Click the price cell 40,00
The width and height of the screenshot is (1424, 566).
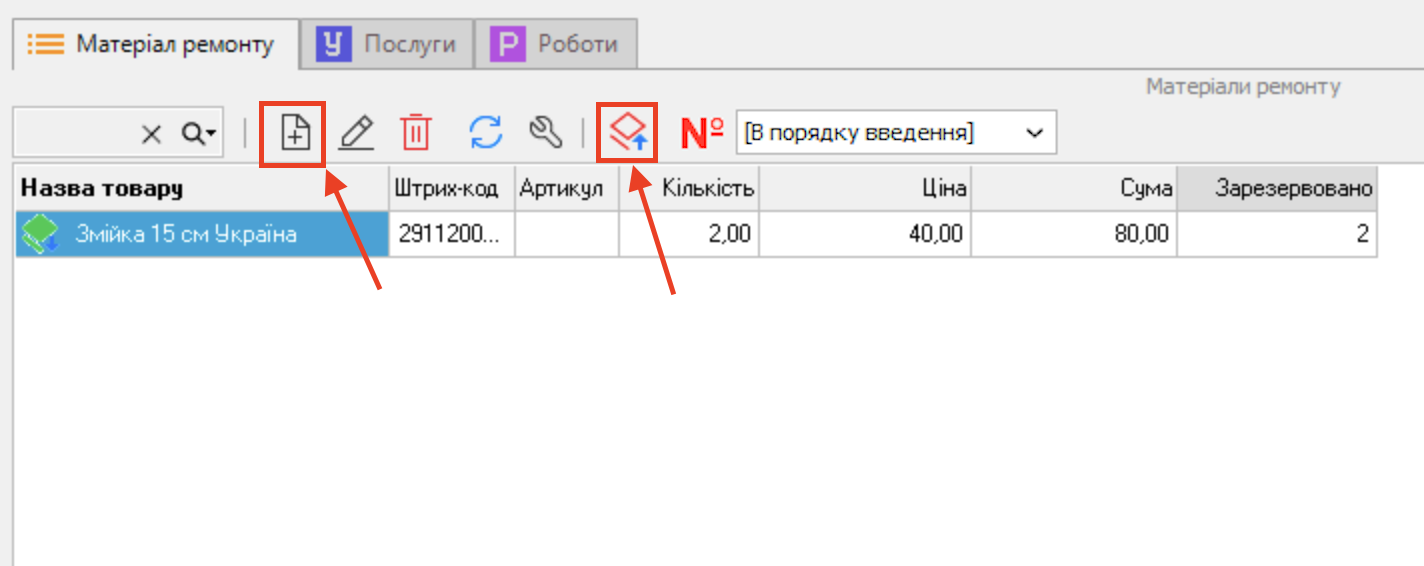[865, 235]
